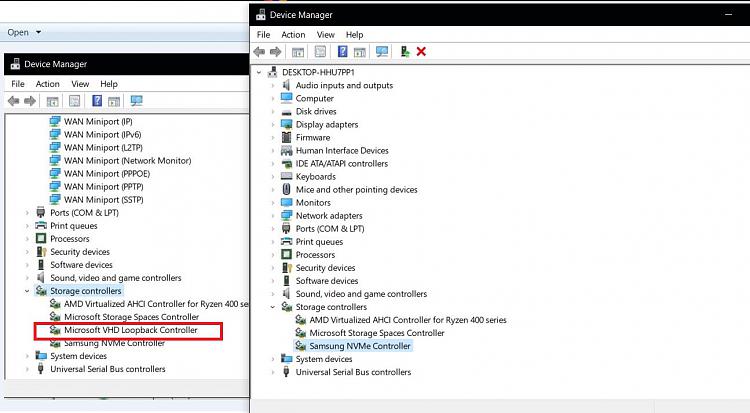Click Update driver green-arrow icon in right toolbar
Viewport: 750px width, 413px height.
point(405,52)
